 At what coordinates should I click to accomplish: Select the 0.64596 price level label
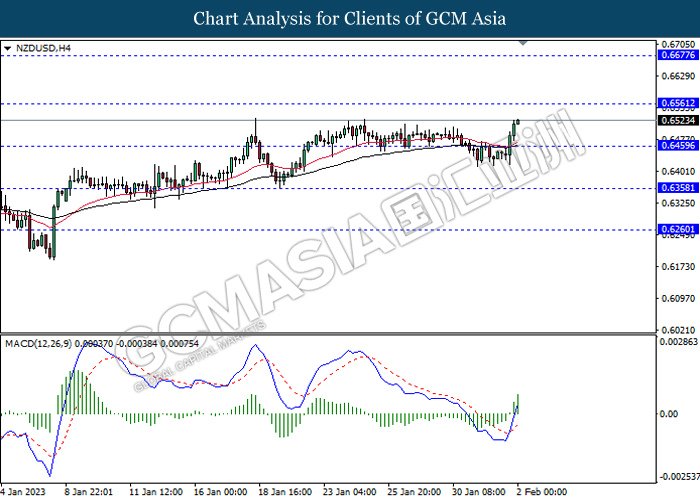(679, 146)
